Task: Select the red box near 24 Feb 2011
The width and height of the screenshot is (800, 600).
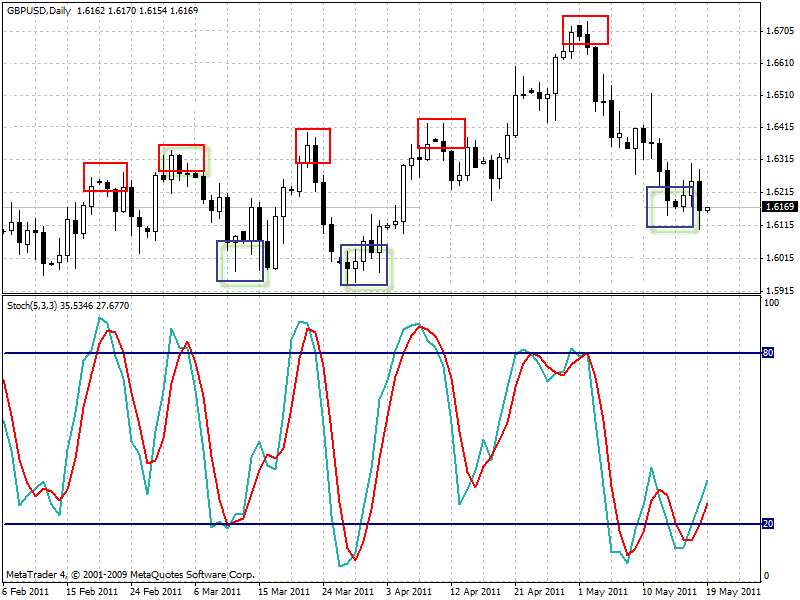Action: click(182, 158)
